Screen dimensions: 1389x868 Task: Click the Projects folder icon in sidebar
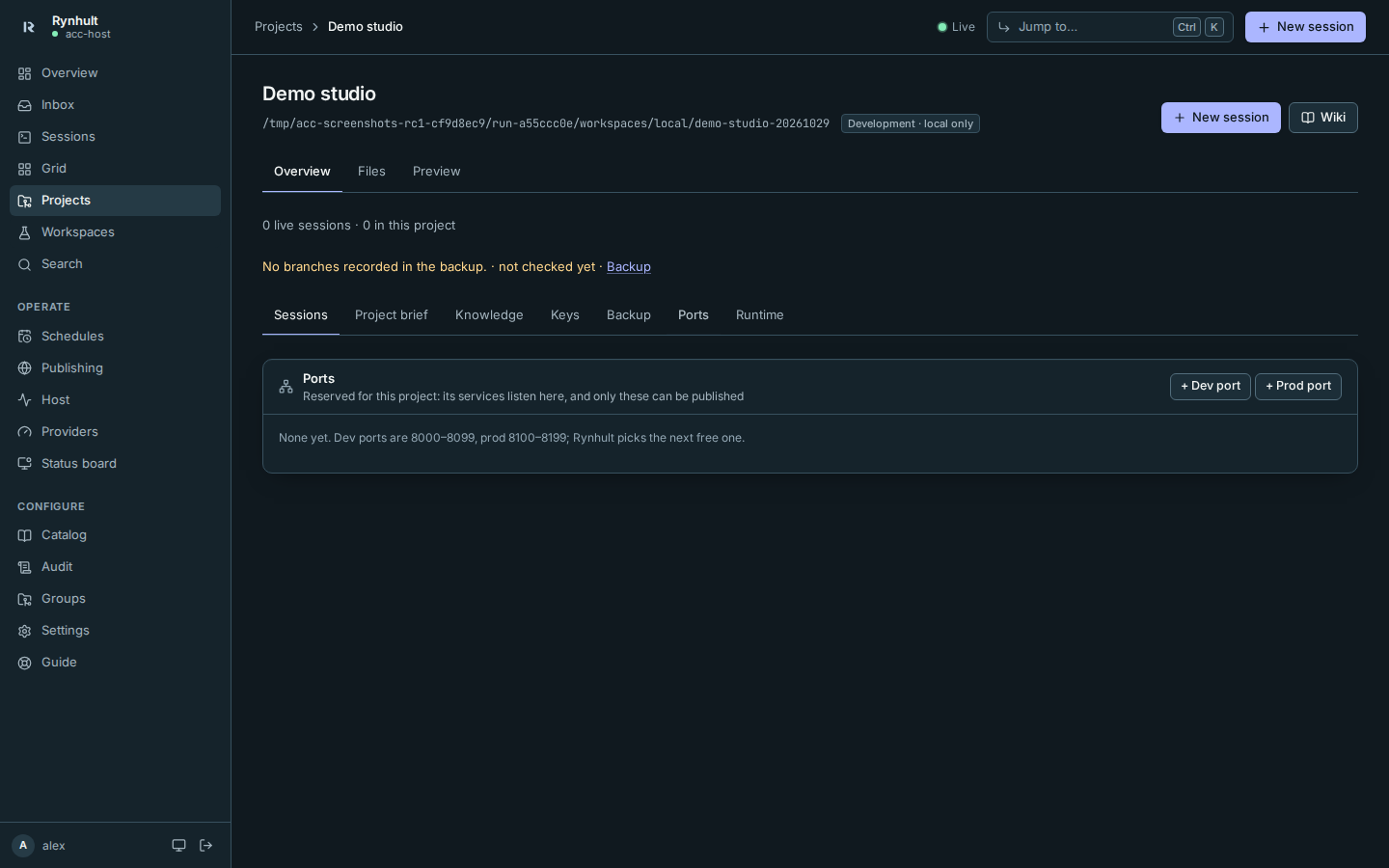pyautogui.click(x=25, y=201)
